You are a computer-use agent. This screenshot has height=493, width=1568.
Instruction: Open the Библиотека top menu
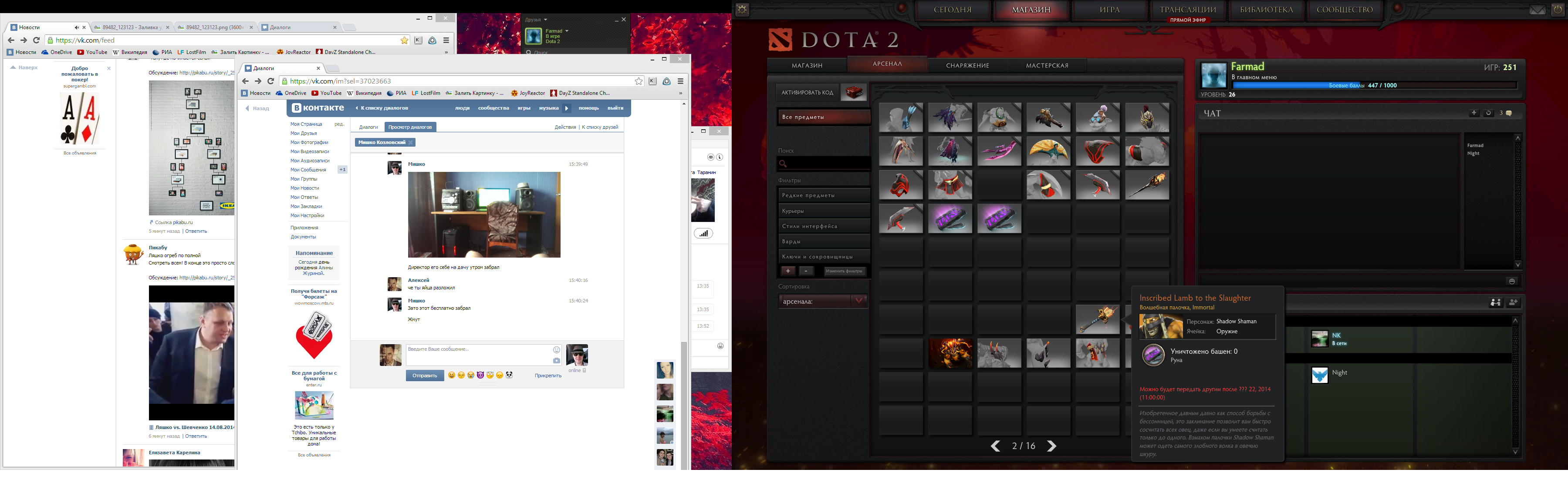(x=1267, y=10)
